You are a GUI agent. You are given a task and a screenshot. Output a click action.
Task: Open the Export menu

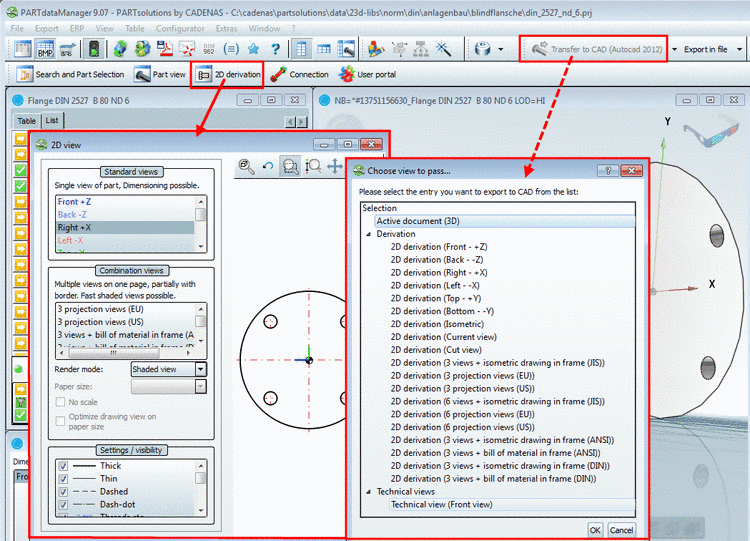coord(46,29)
